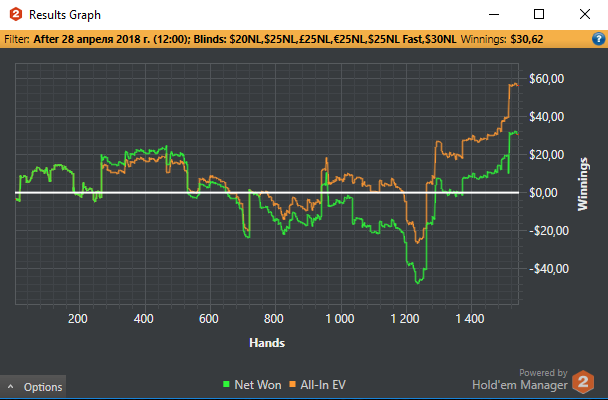
Task: Click the Hold'em Manager 2 logo in the corner
Action: (583, 381)
